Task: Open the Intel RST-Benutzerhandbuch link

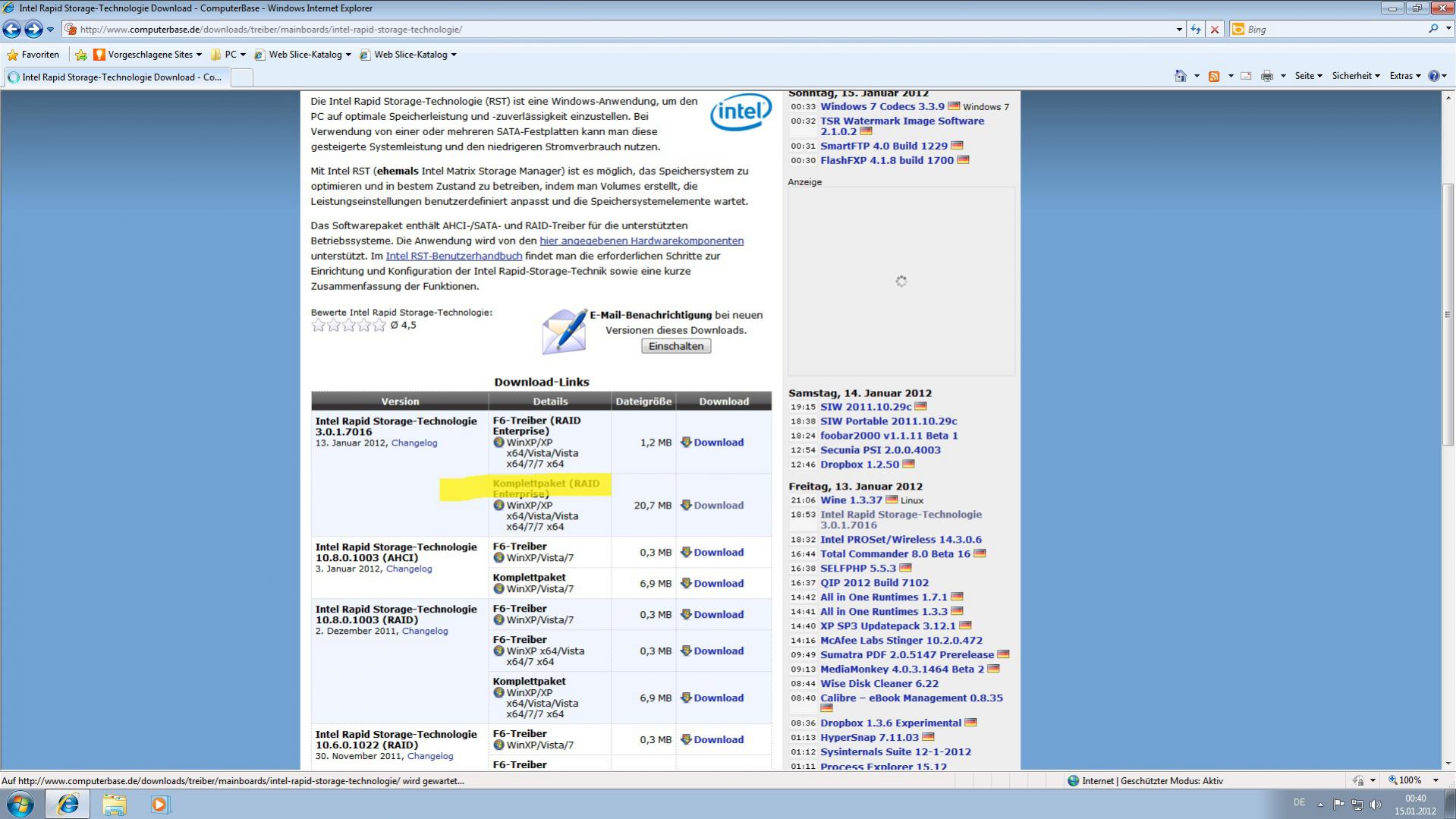Action: (454, 256)
